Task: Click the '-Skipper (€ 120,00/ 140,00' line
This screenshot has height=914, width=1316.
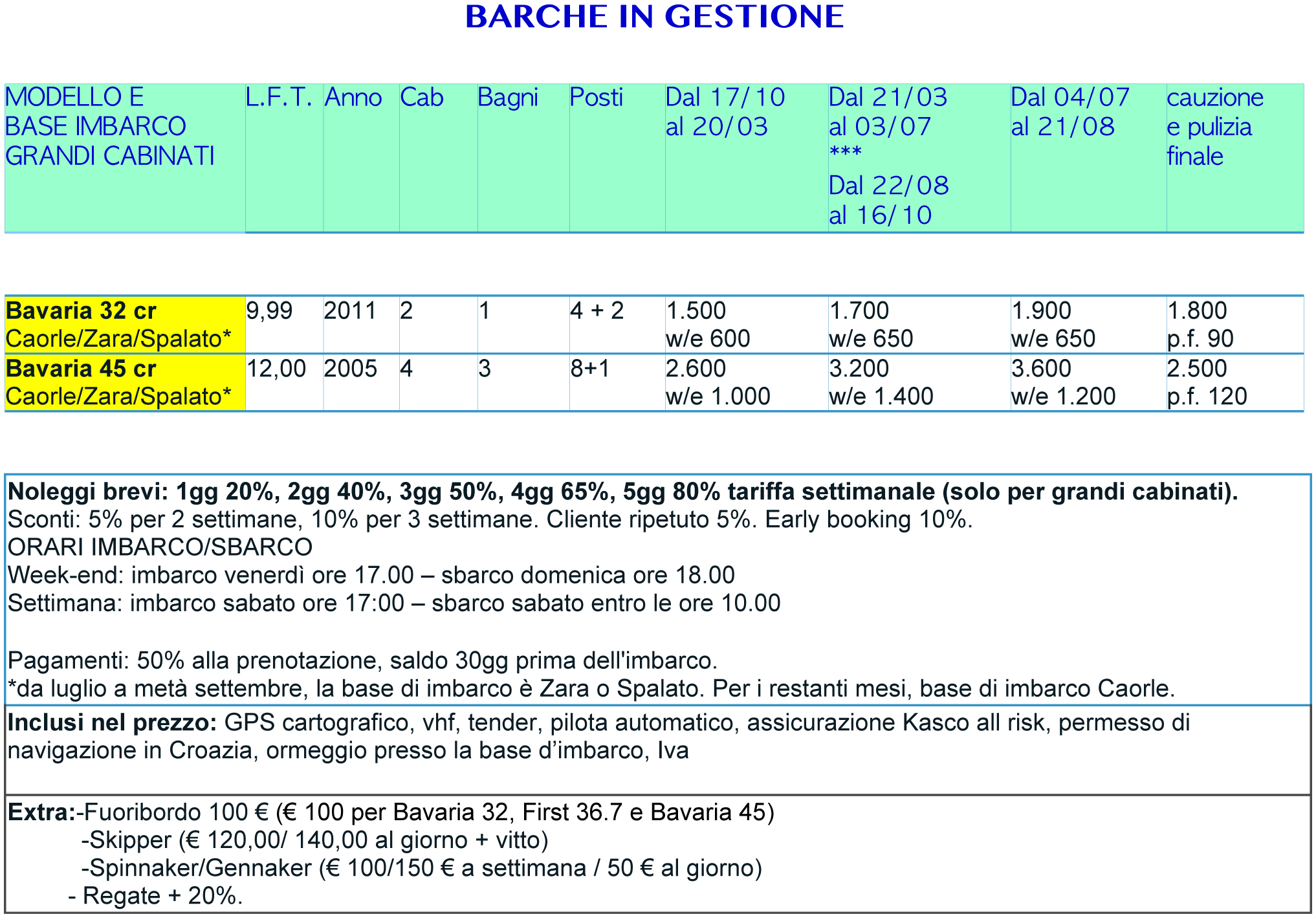Action: [314, 840]
